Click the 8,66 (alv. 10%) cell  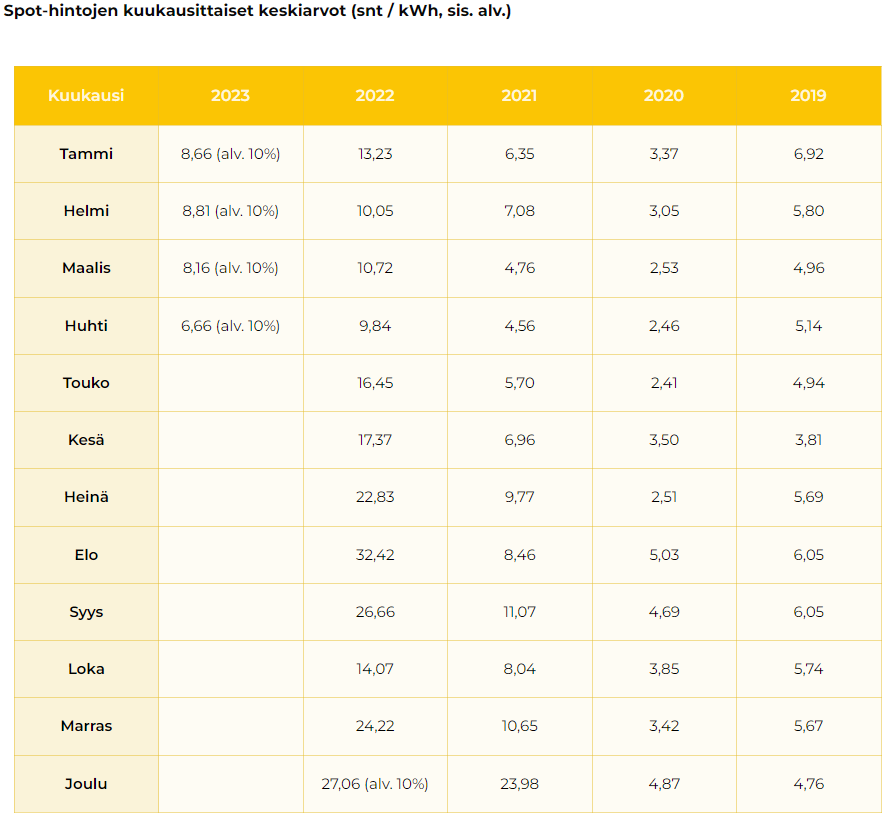230,154
